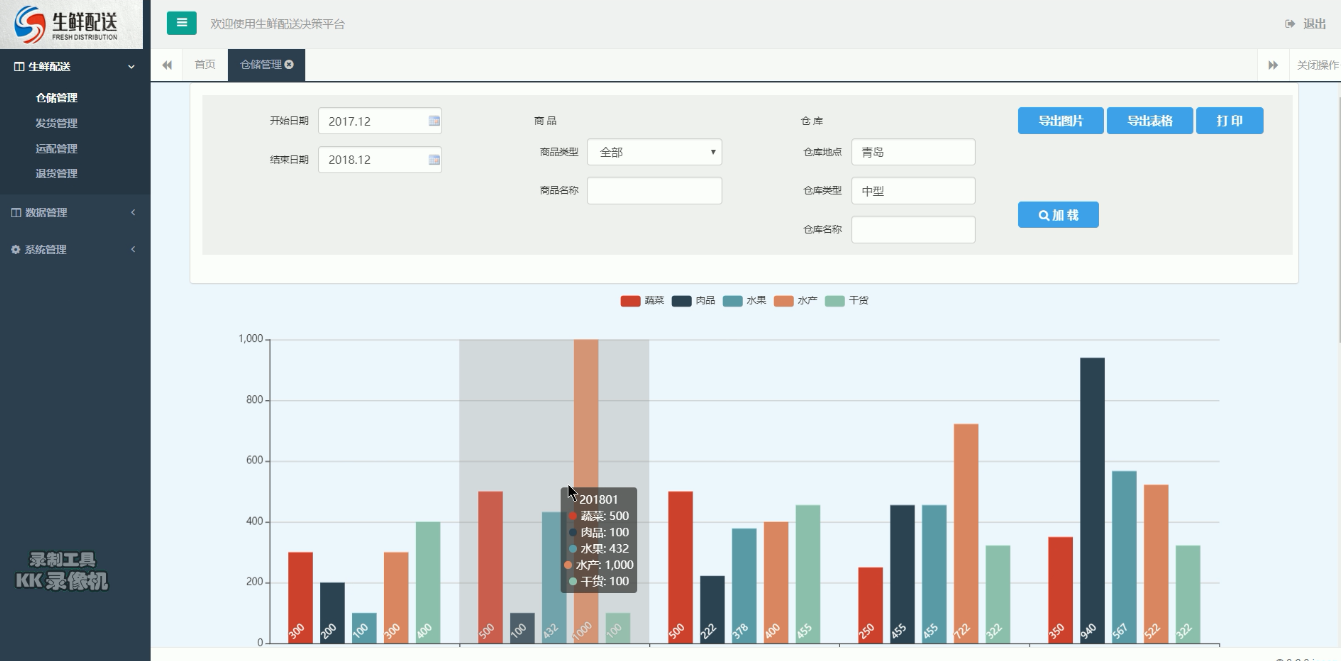Click the 退出 logout icon link

coord(1306,24)
